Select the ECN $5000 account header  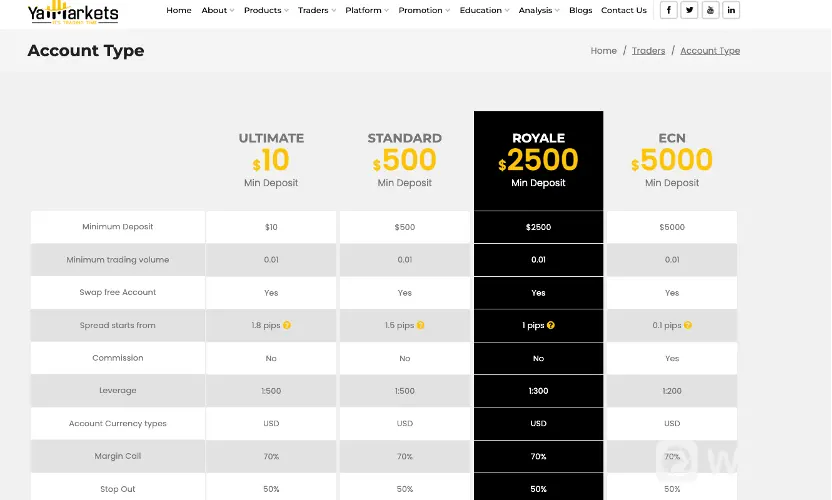click(x=672, y=160)
